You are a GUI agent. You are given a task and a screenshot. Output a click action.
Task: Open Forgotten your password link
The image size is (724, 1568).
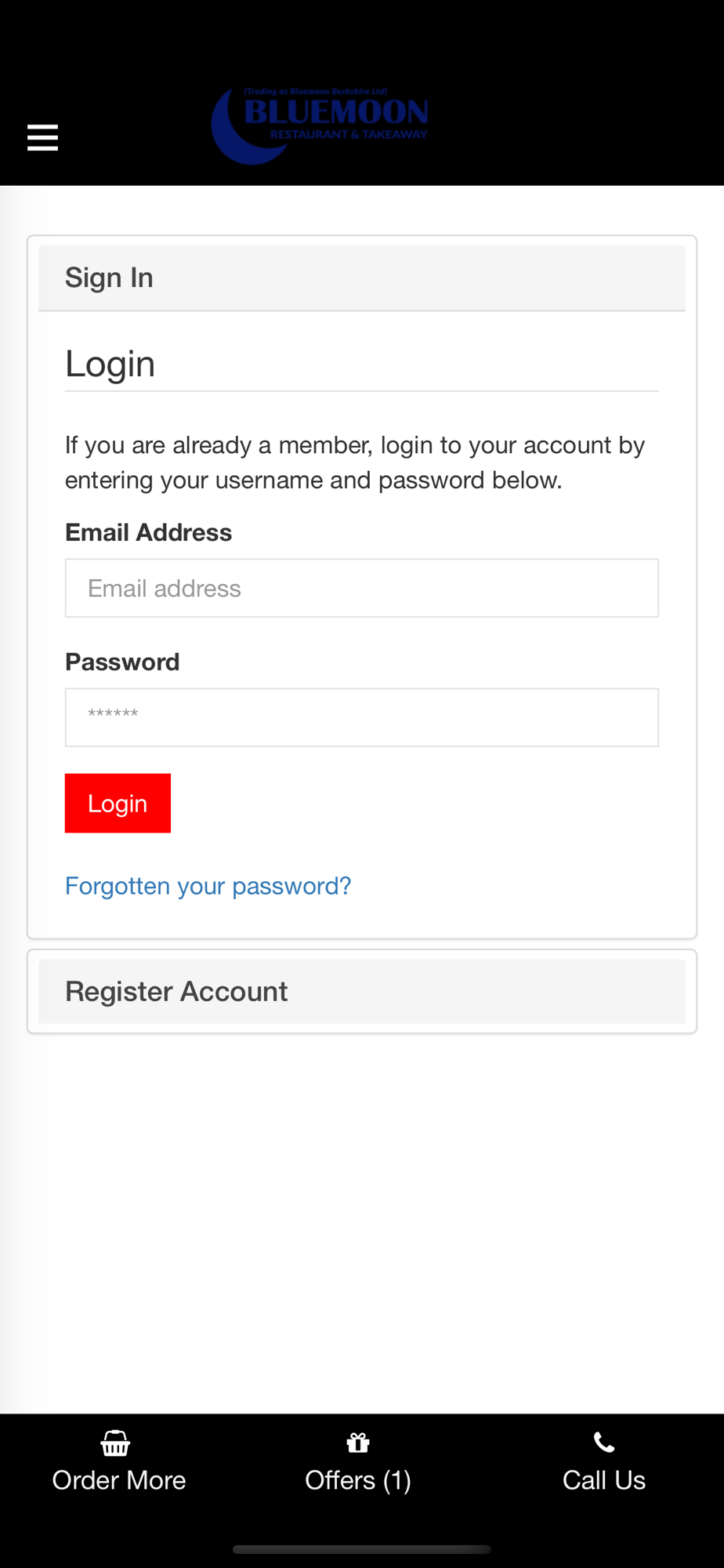(x=208, y=886)
